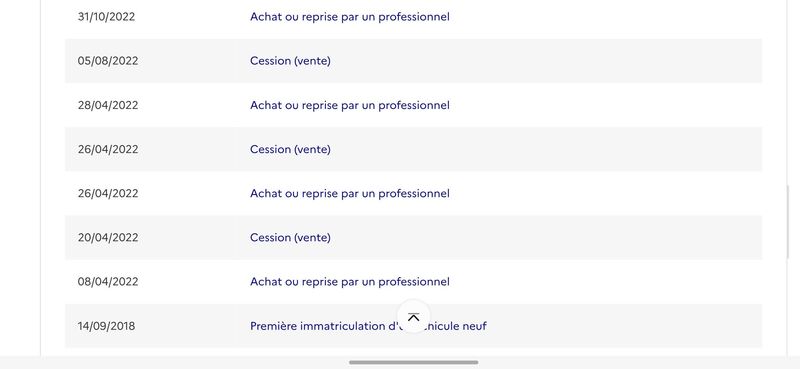
Task: Select the 31/10/2022 date cell
Action: click(106, 16)
